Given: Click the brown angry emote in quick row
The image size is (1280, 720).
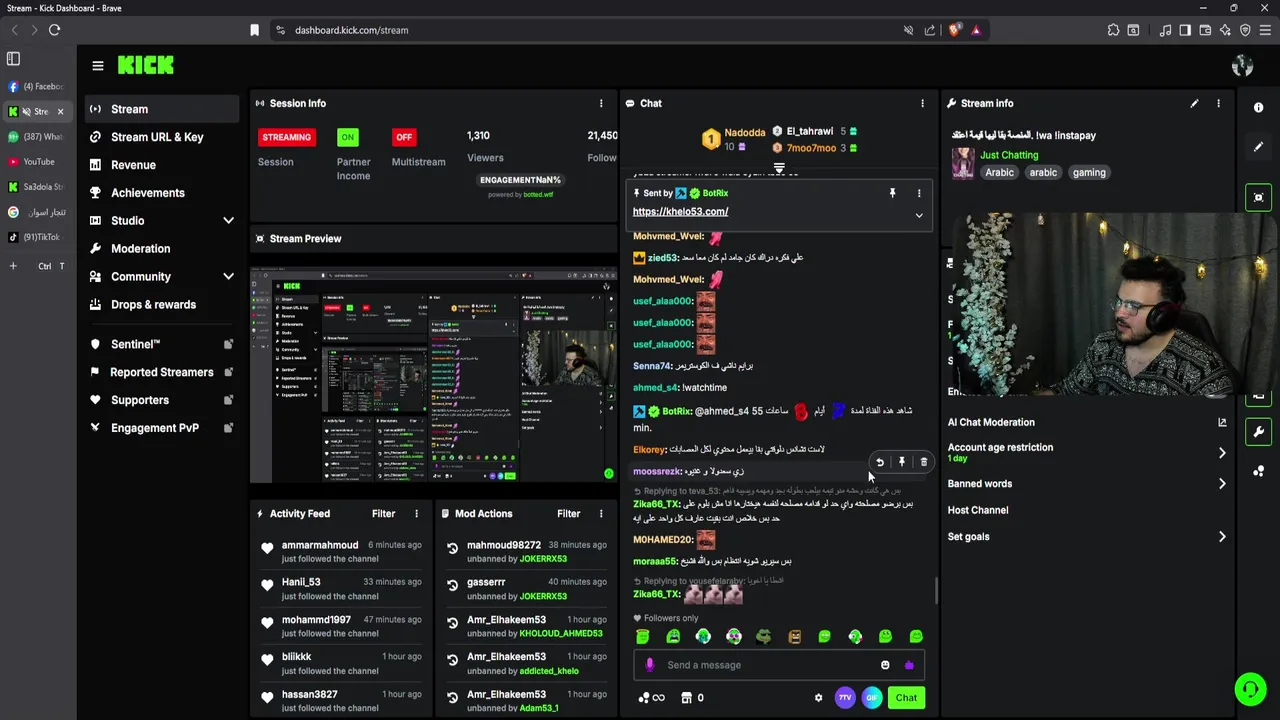Looking at the screenshot, I should point(795,636).
